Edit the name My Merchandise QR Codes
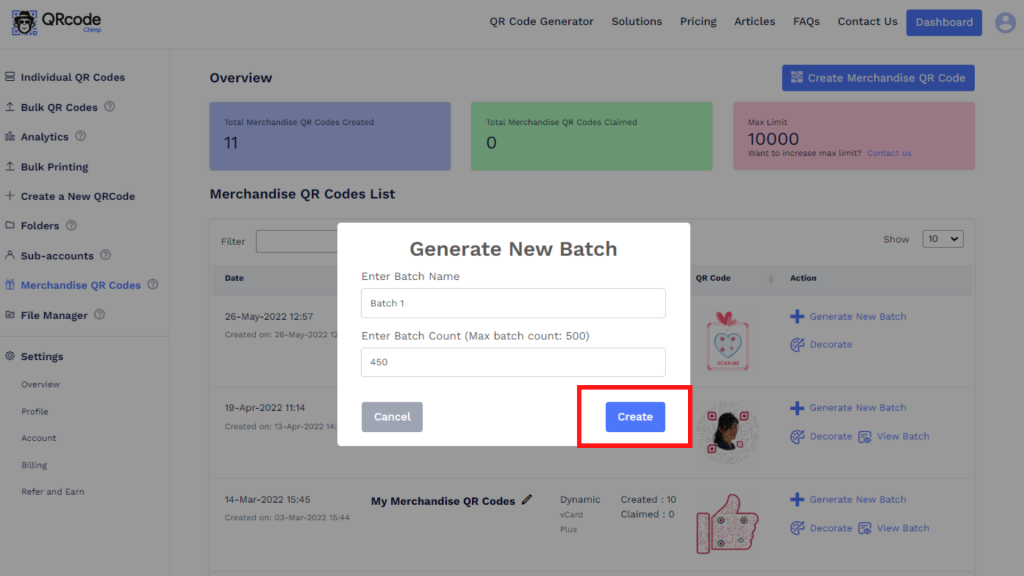Image resolution: width=1024 pixels, height=576 pixels. click(x=526, y=500)
